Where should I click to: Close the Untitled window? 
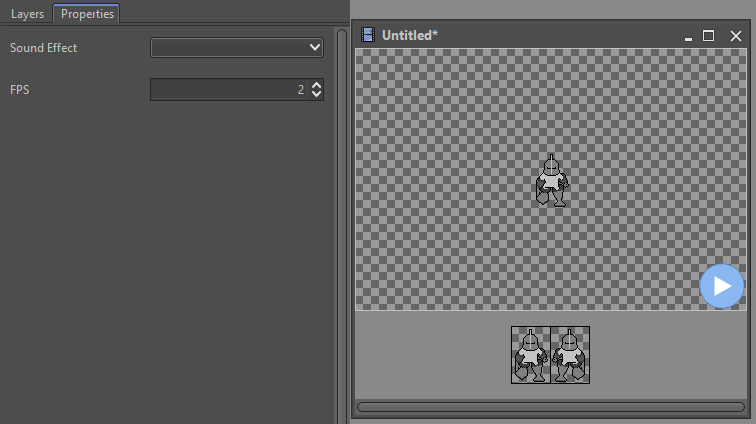click(736, 36)
